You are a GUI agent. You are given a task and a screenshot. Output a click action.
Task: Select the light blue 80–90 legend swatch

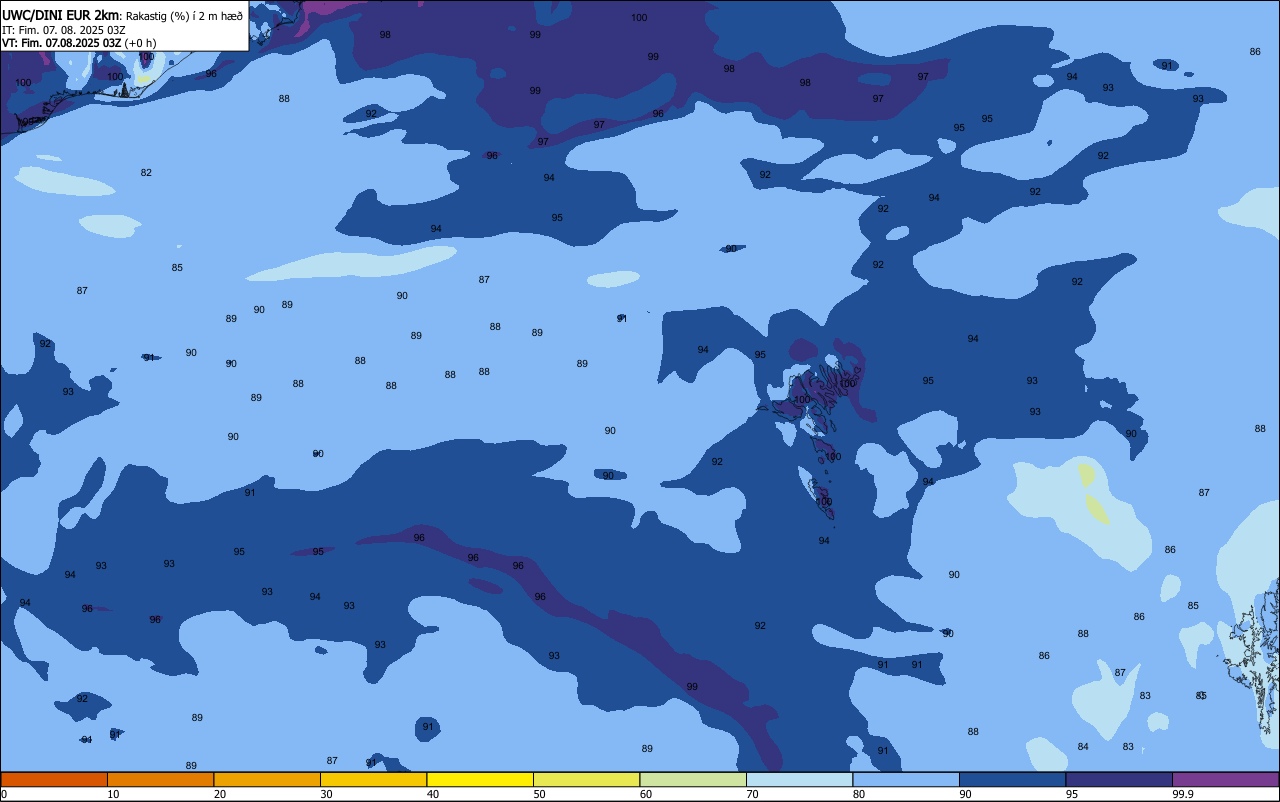(906, 779)
